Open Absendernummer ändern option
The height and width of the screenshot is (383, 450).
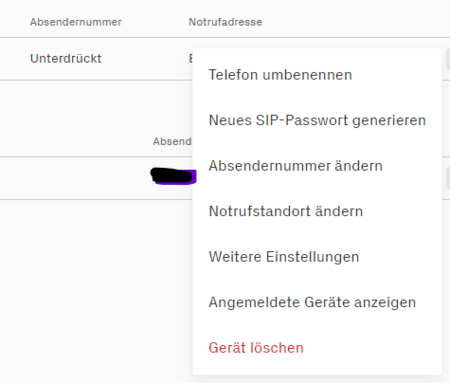(x=295, y=166)
